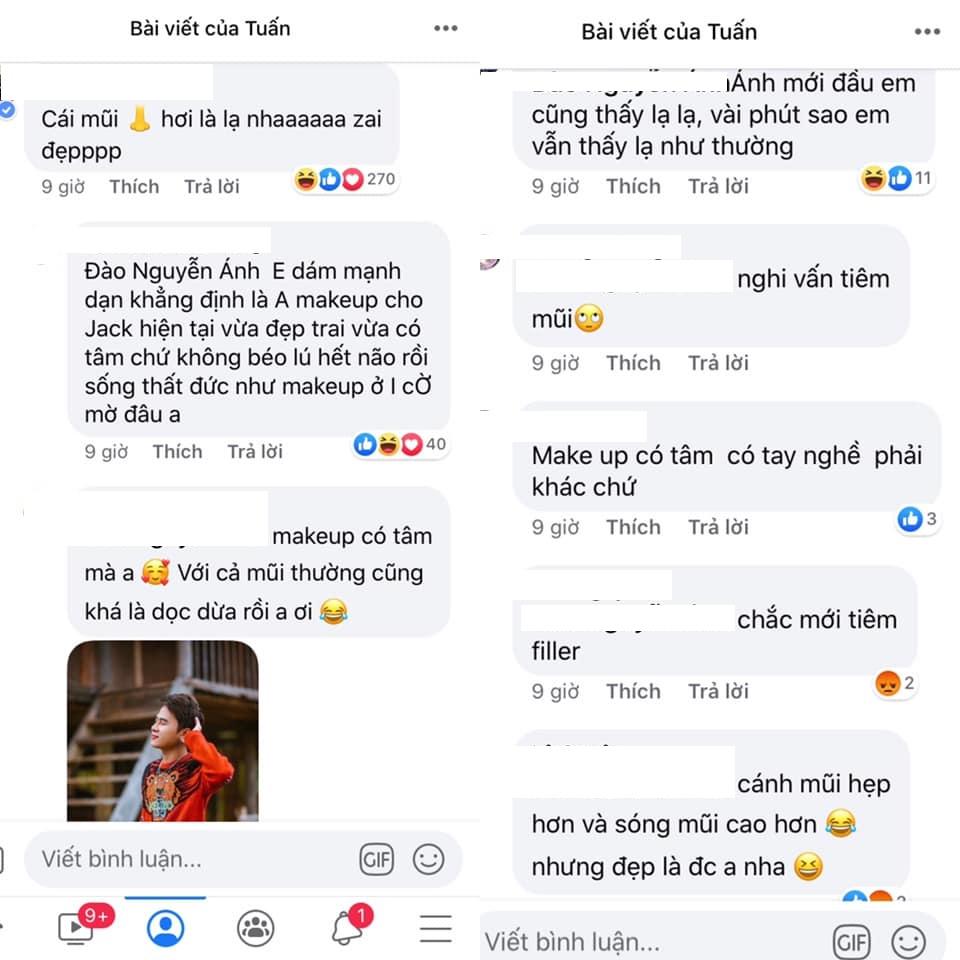
Task: Tap the GIF icon in the left comment box
Action: (x=377, y=860)
